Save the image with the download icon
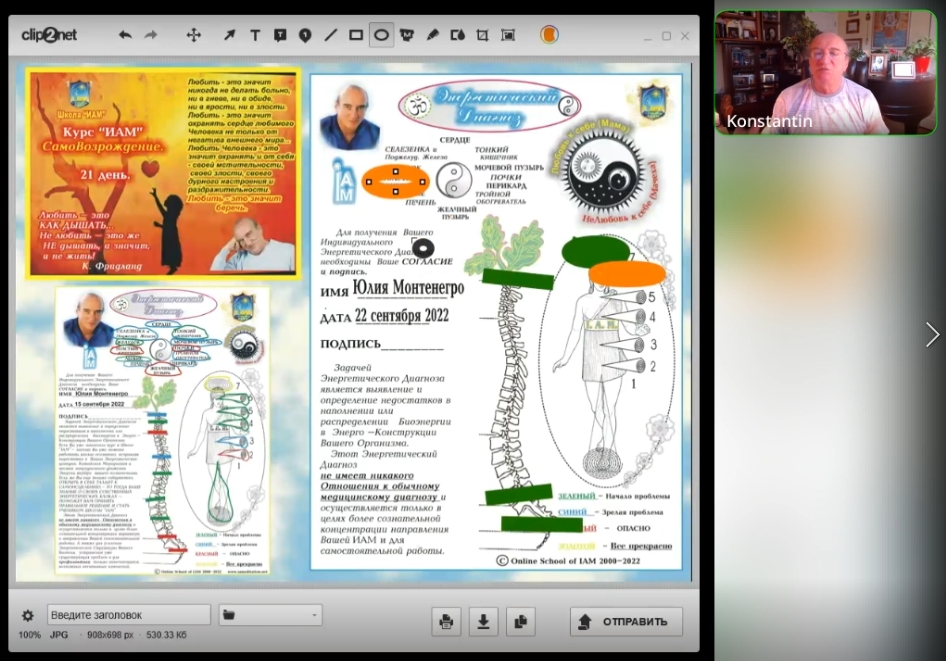The width and height of the screenshot is (946, 661). pyautogui.click(x=484, y=621)
